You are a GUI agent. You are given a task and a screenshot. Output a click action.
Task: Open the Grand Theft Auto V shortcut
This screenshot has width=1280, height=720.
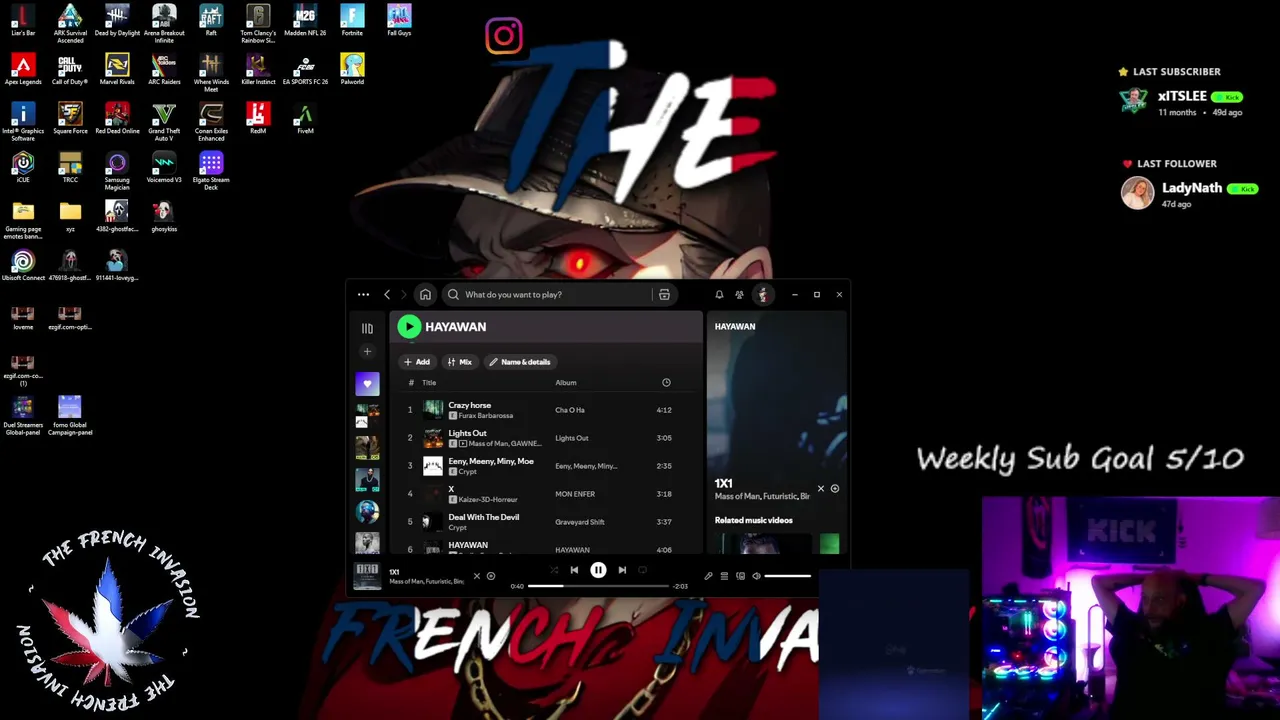pos(164,122)
